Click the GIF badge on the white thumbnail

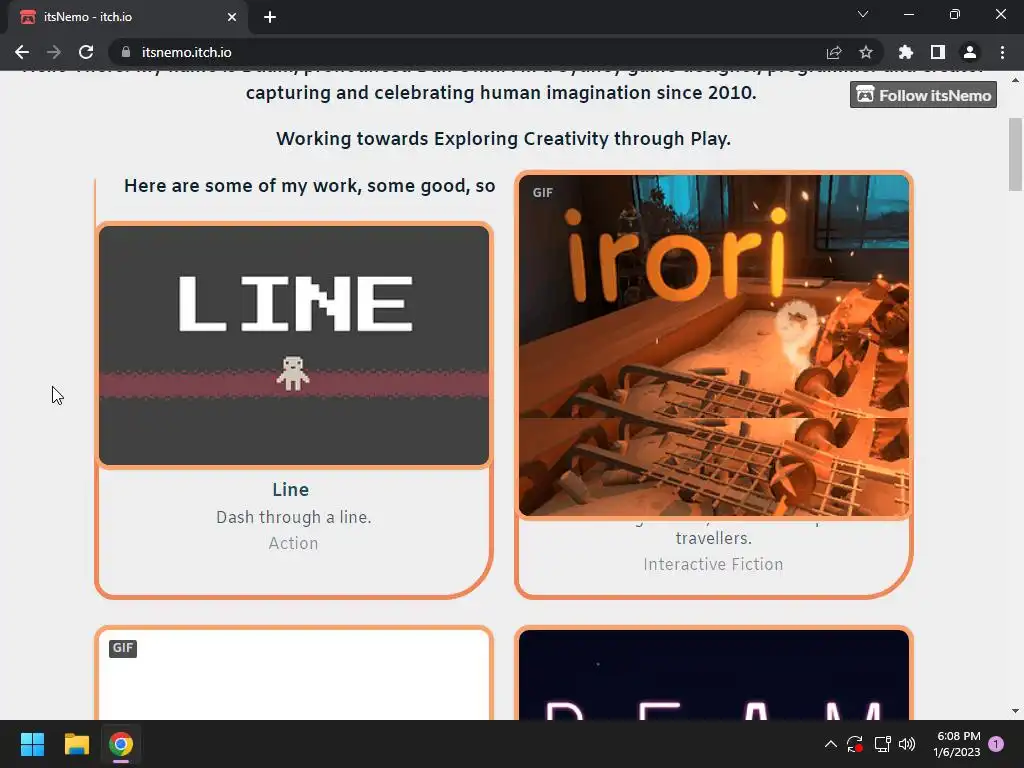click(x=123, y=648)
